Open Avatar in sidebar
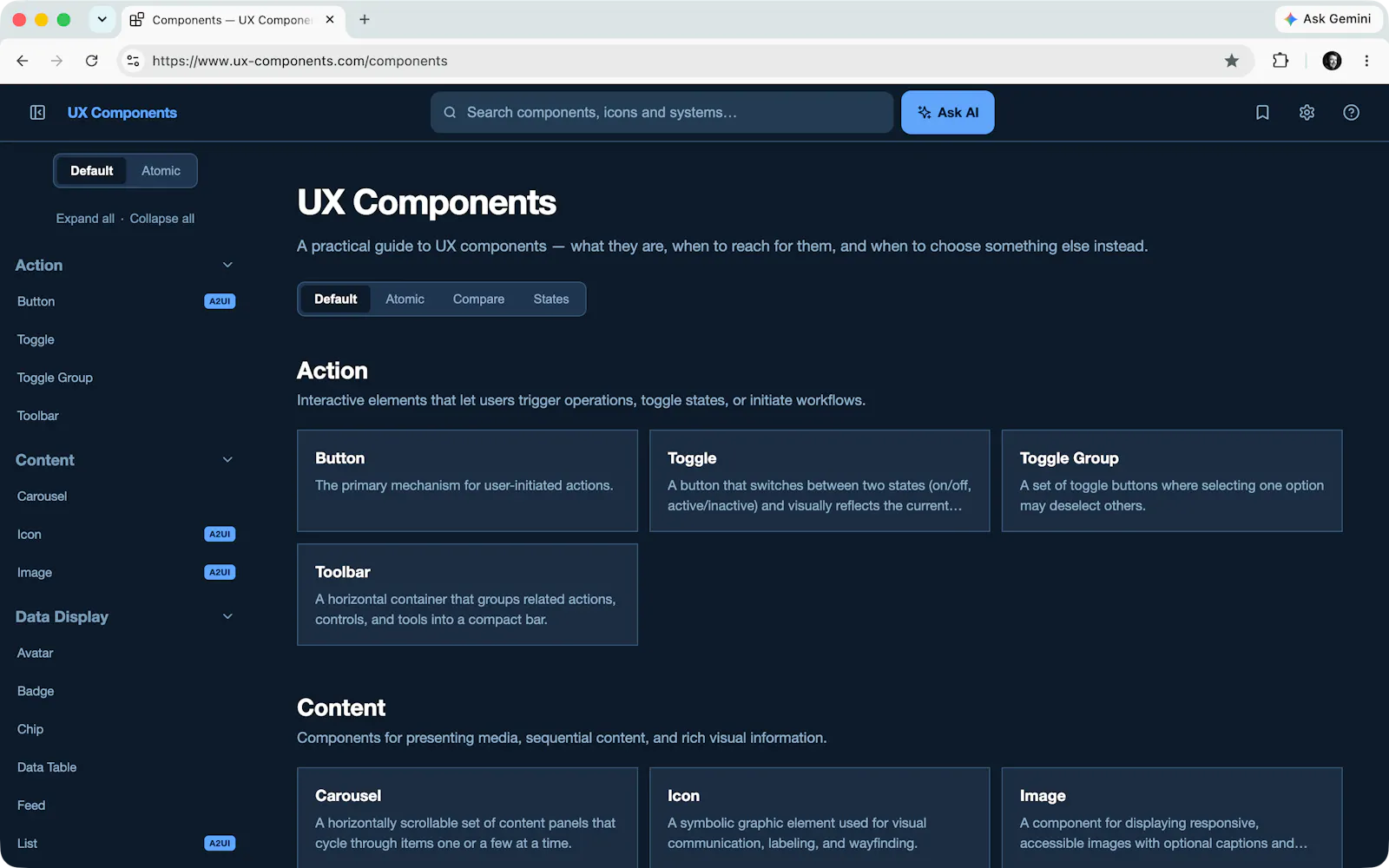 pos(35,653)
